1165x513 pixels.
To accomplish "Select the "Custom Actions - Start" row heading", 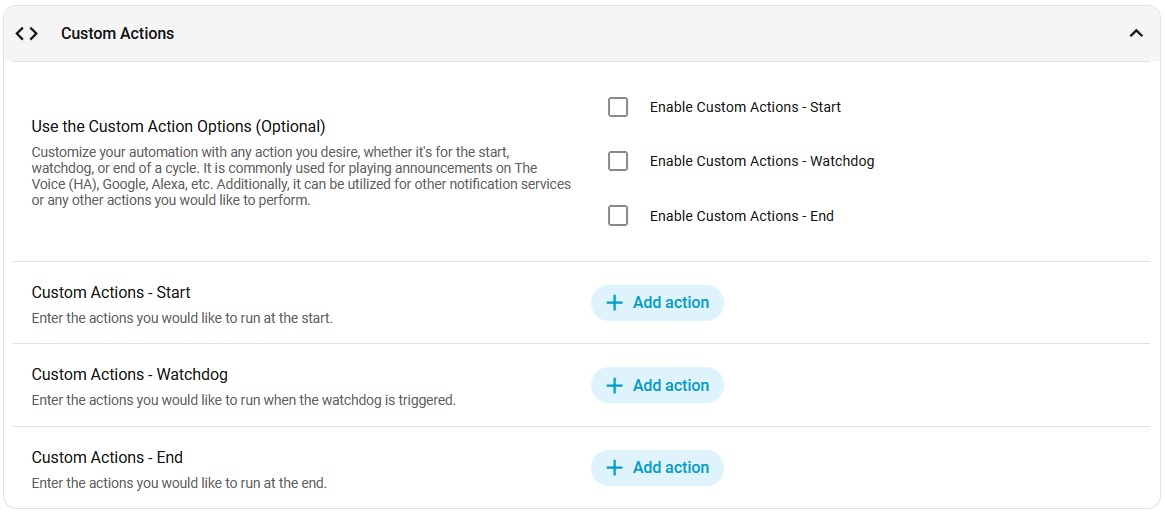I will [x=111, y=293].
